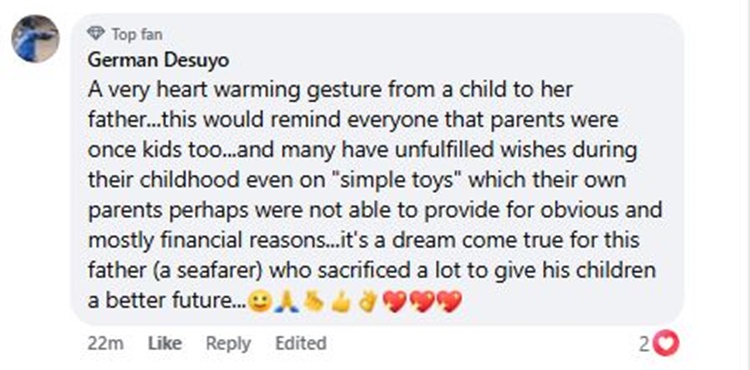Viewport: 750px width, 370px height.
Task: Open the commenter's profile picture
Action: click(x=35, y=39)
